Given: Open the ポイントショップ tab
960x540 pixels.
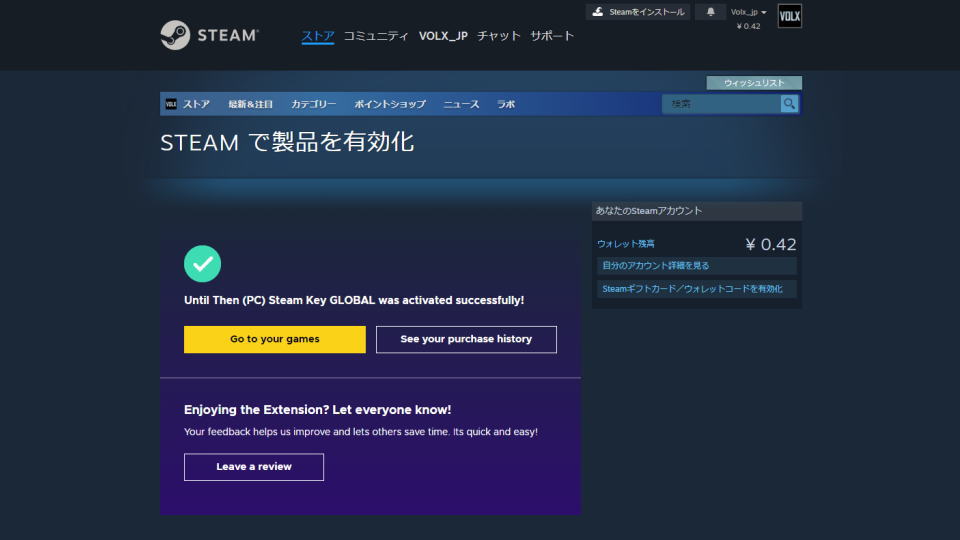Looking at the screenshot, I should click(389, 104).
